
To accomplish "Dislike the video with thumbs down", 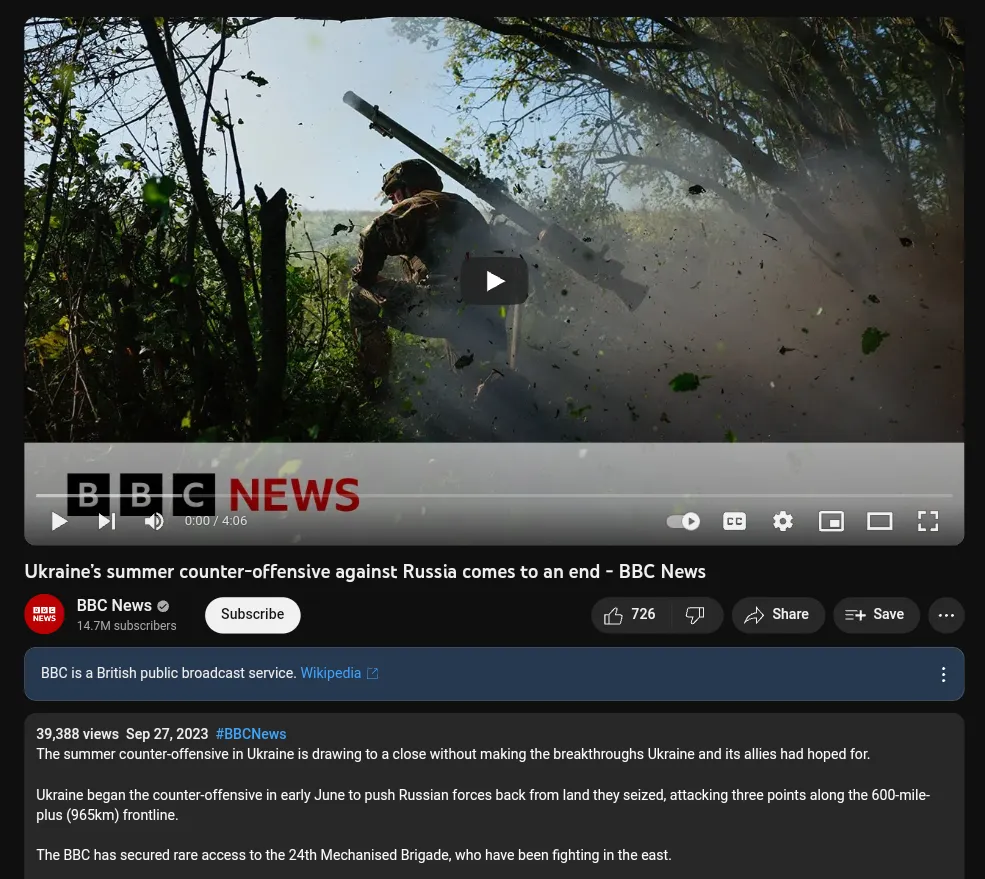I will point(695,615).
